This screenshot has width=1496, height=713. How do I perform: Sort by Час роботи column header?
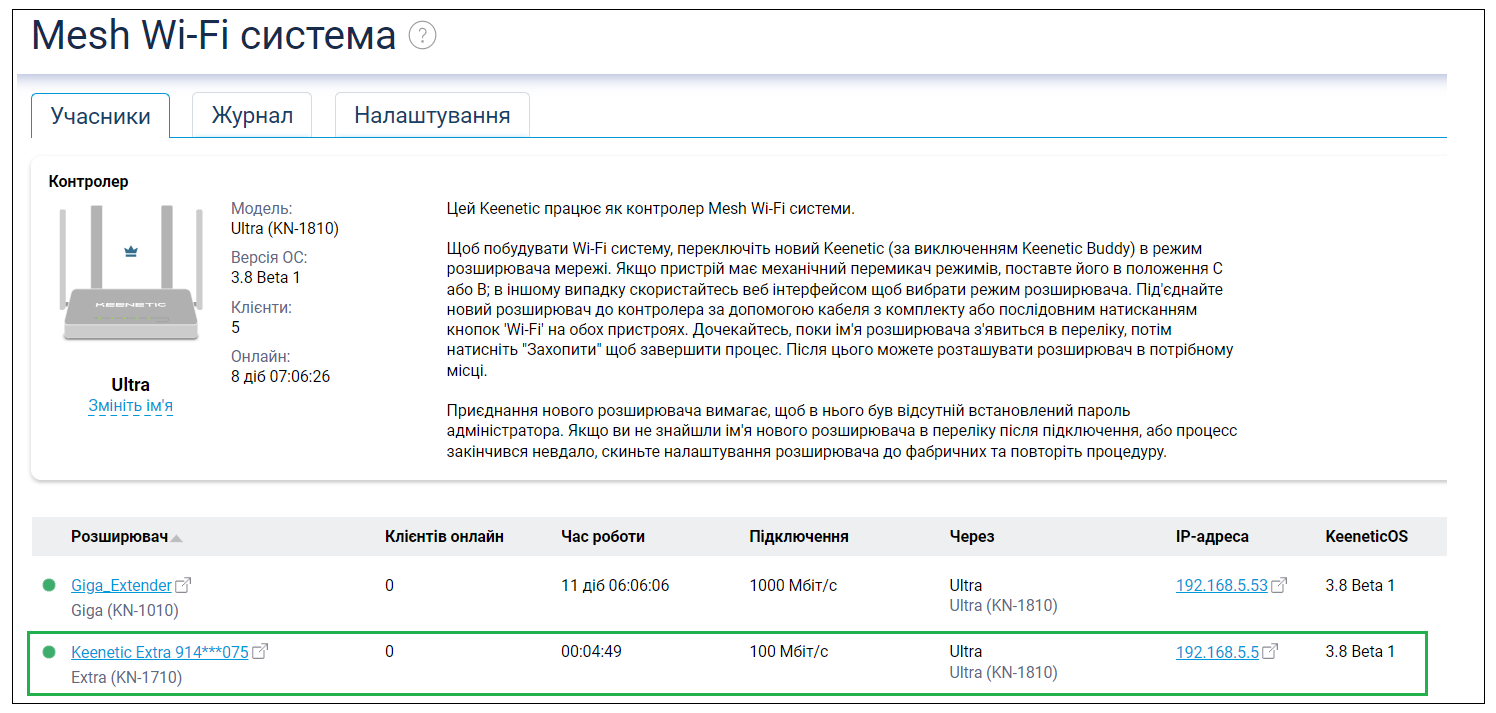pyautogui.click(x=603, y=537)
